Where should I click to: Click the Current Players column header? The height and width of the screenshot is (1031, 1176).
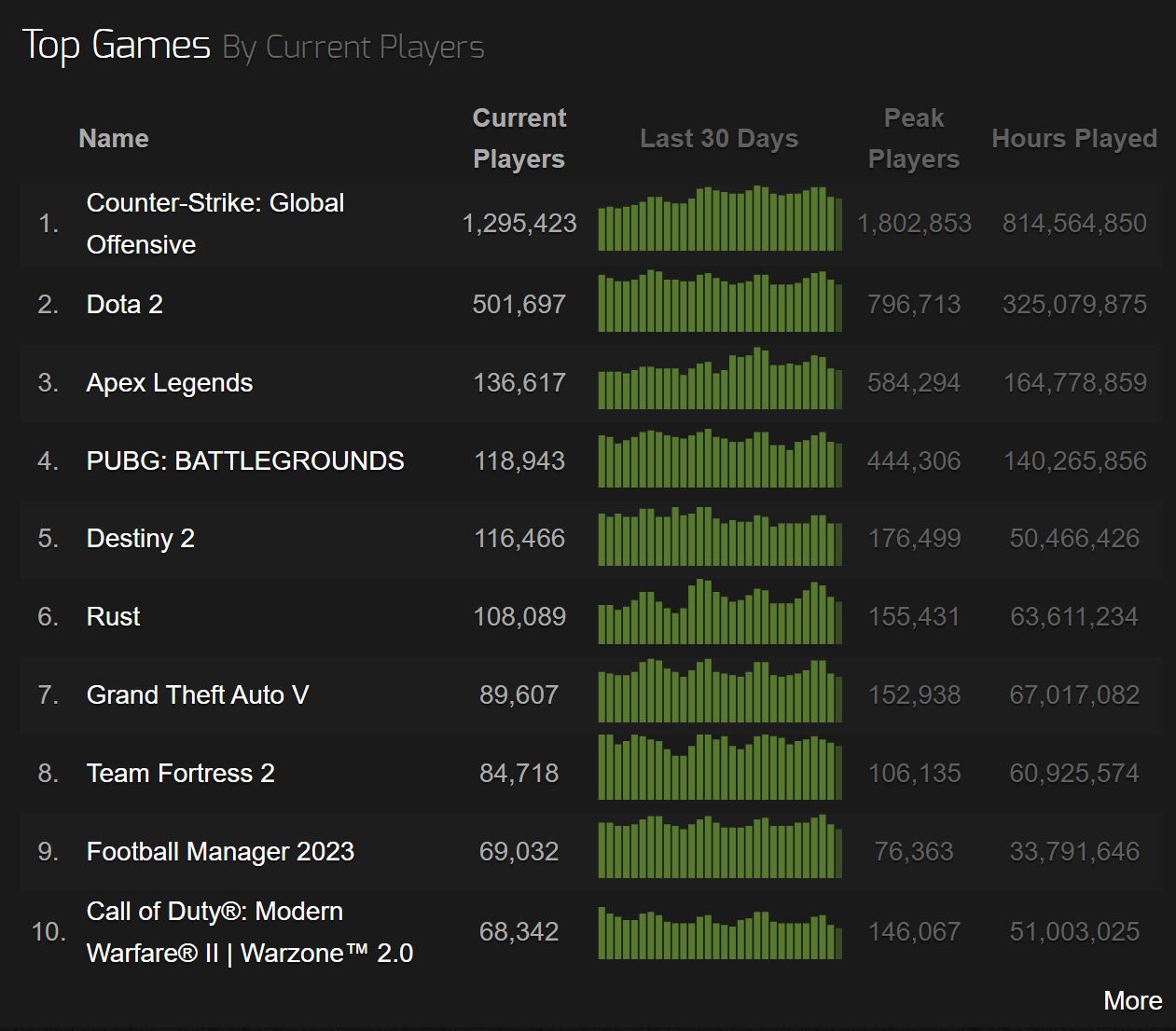coord(519,138)
